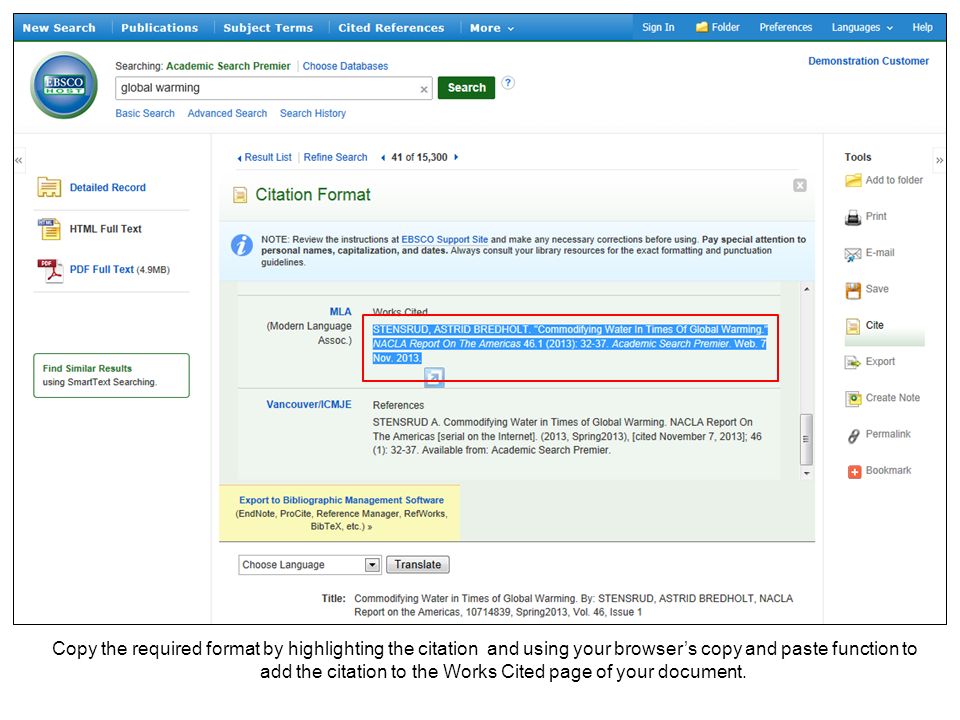Click the HTML Full Text icon
The height and width of the screenshot is (720, 960).
coord(49,229)
